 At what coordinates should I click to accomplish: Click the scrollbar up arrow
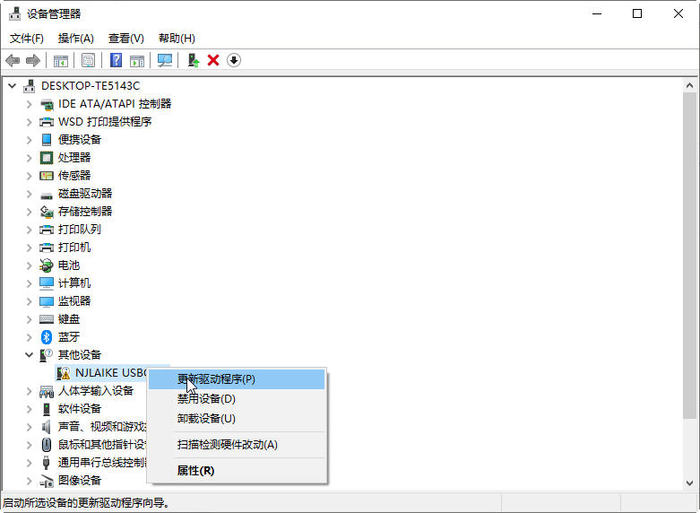(x=690, y=85)
